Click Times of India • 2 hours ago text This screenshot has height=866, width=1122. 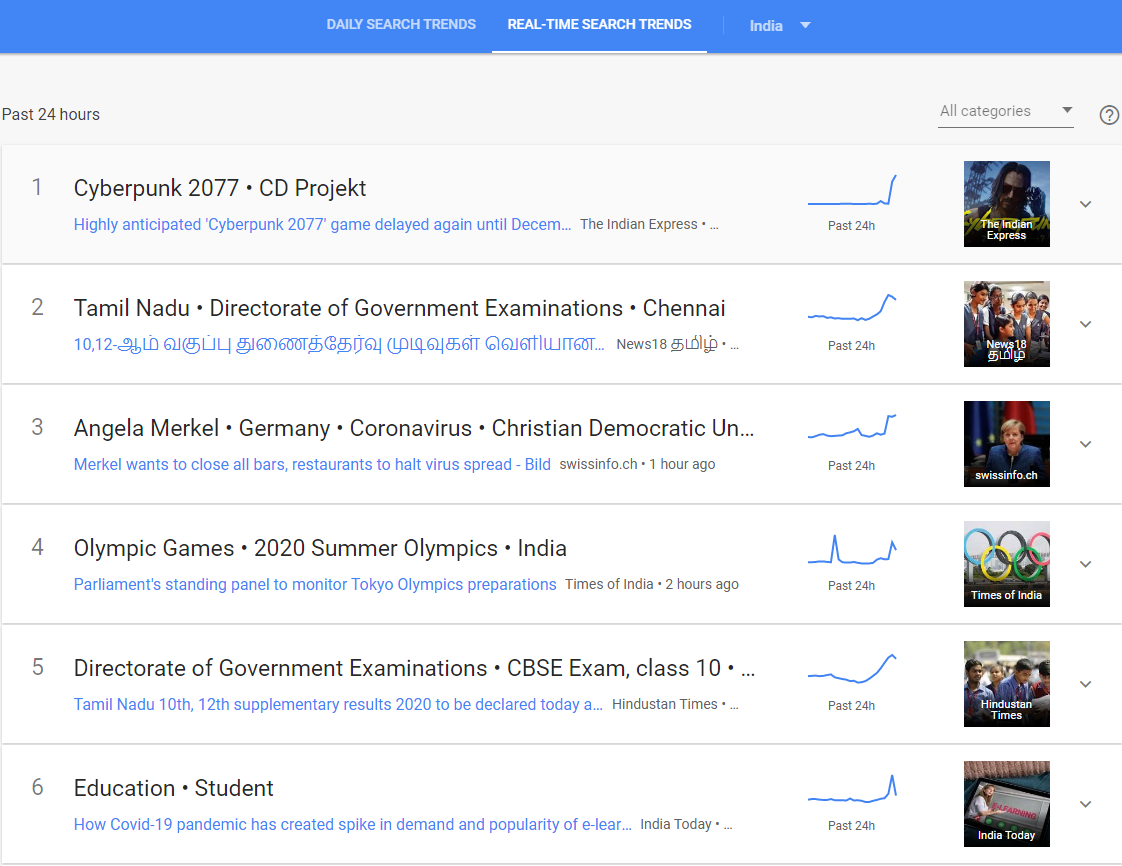(652, 585)
